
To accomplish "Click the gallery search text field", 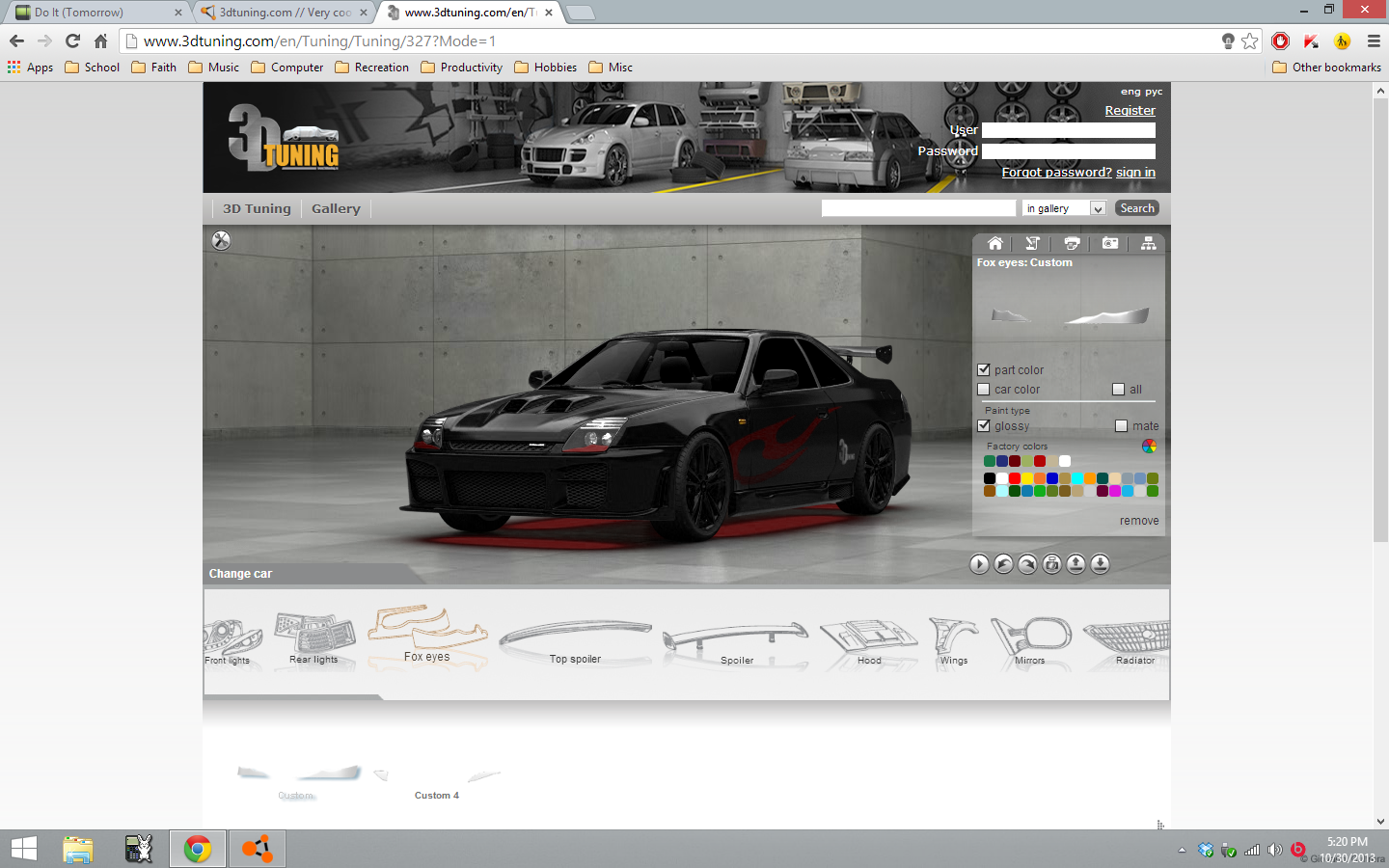I will [x=918, y=208].
